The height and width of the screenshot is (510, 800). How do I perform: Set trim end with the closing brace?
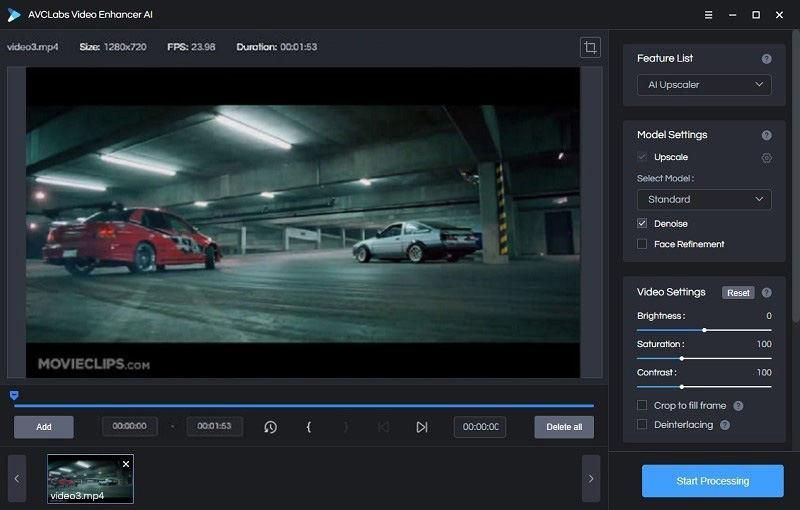346,427
